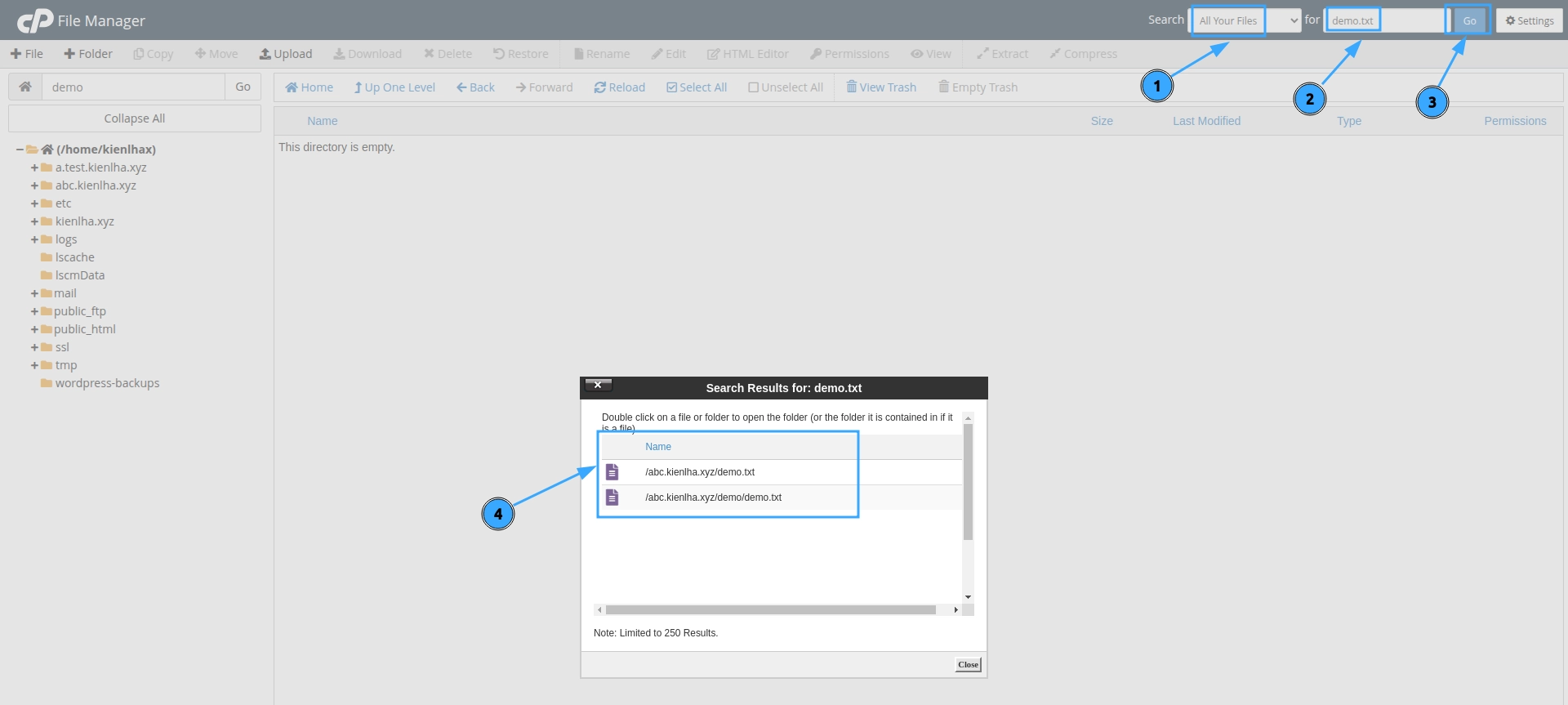Click the Collapse All button

coord(135,118)
